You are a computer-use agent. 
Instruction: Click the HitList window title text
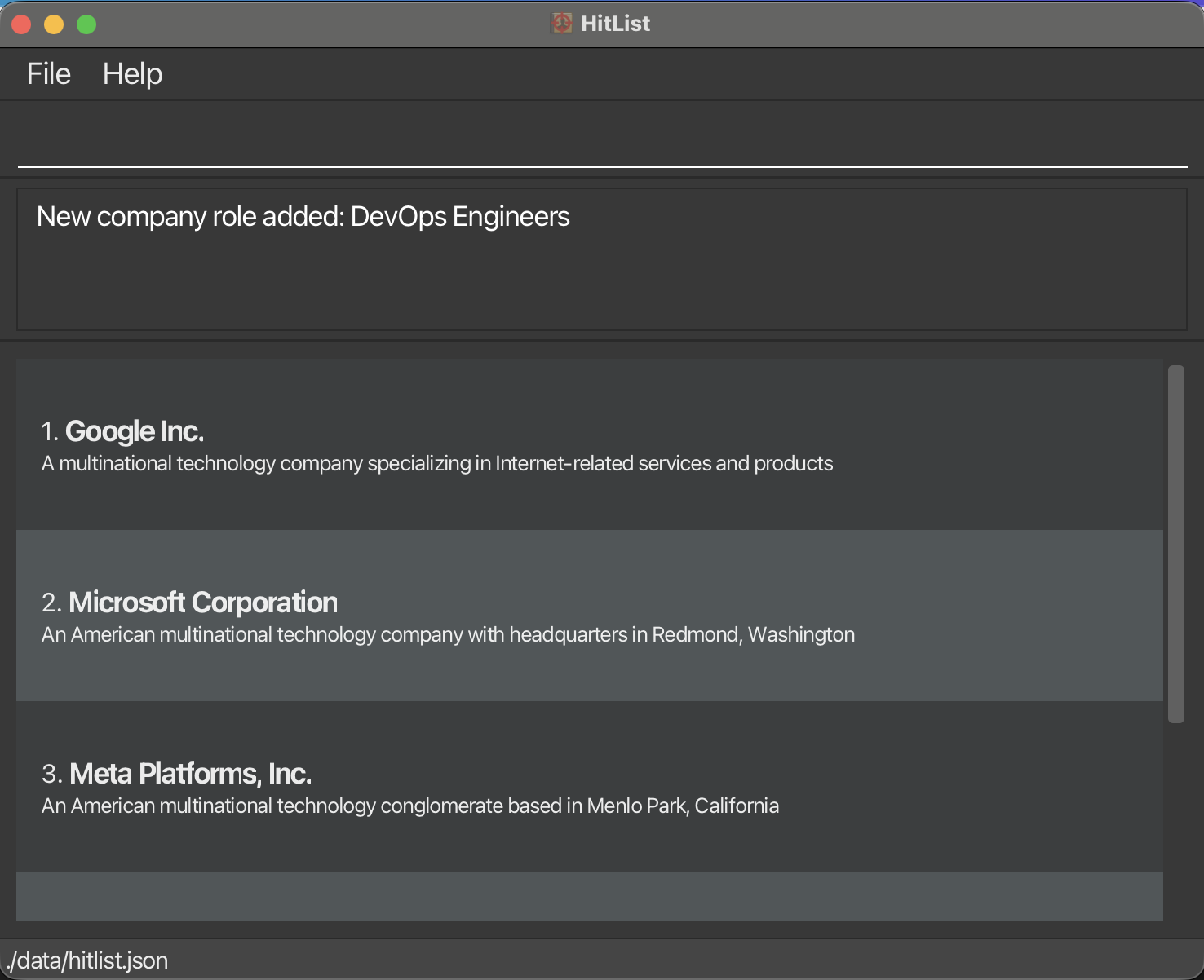(613, 23)
